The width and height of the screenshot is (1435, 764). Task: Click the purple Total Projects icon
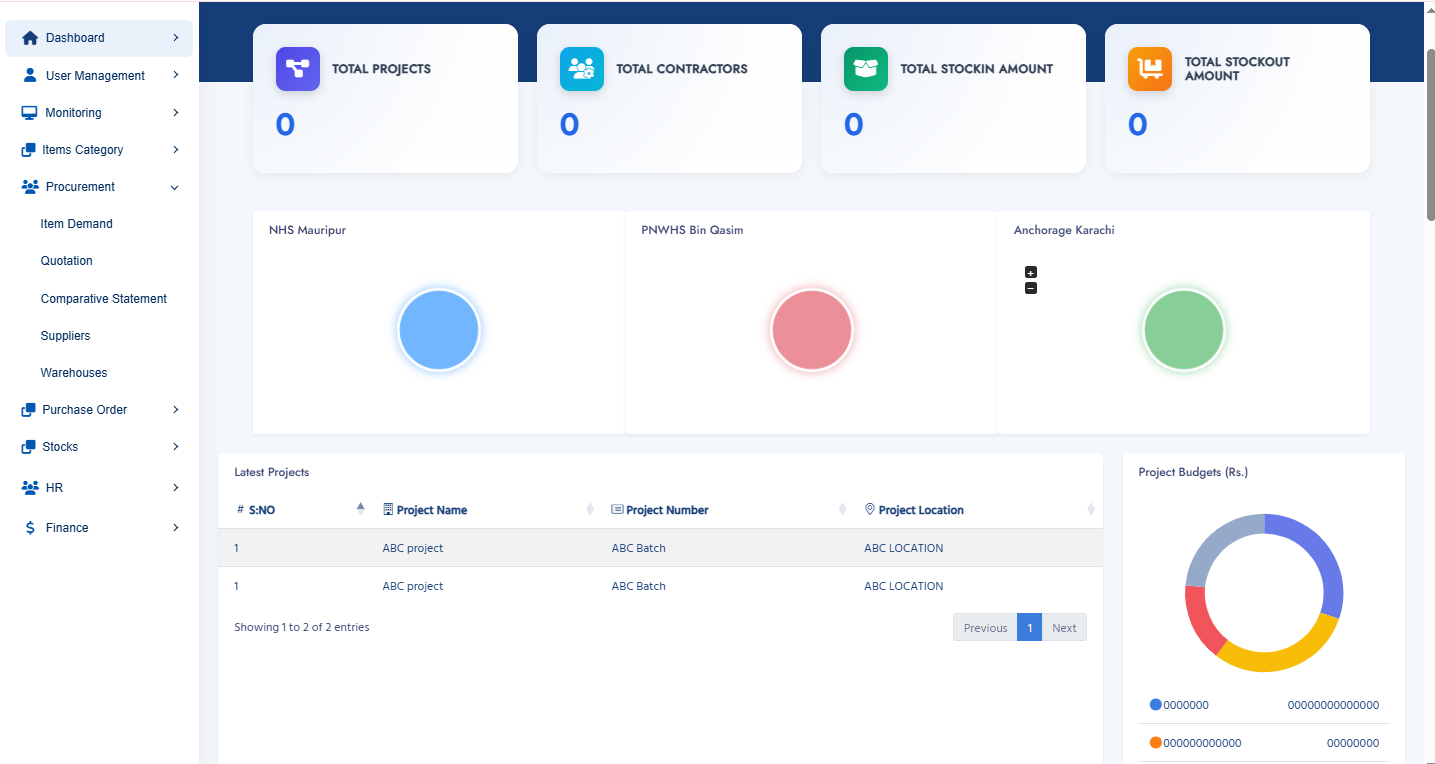pos(297,69)
